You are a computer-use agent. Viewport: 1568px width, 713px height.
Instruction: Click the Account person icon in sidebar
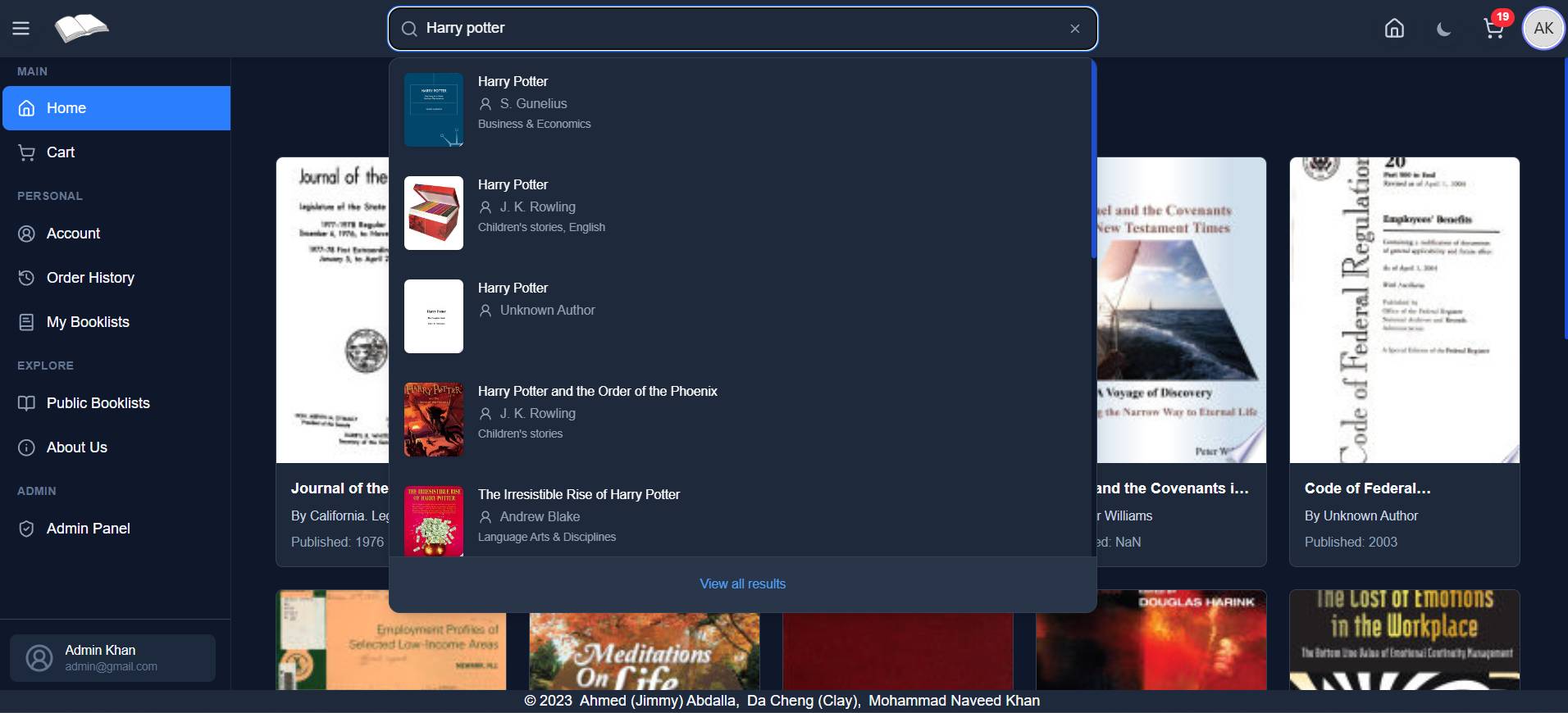click(x=26, y=234)
